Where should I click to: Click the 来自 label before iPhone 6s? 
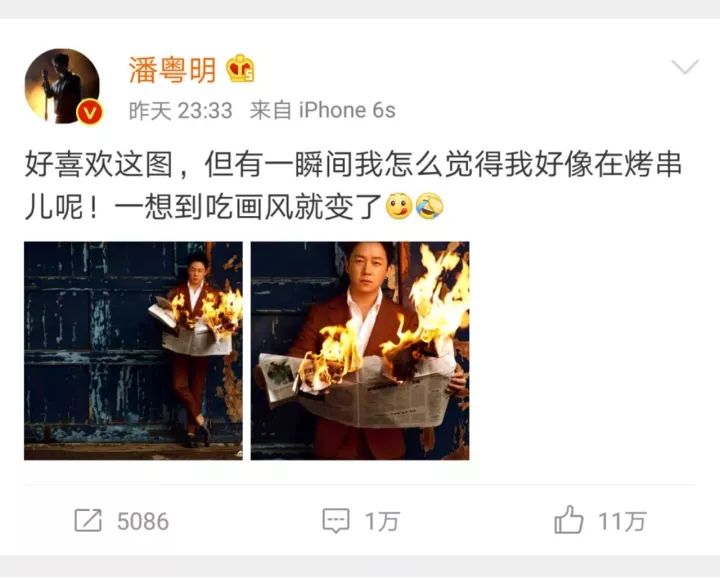pyautogui.click(x=270, y=111)
